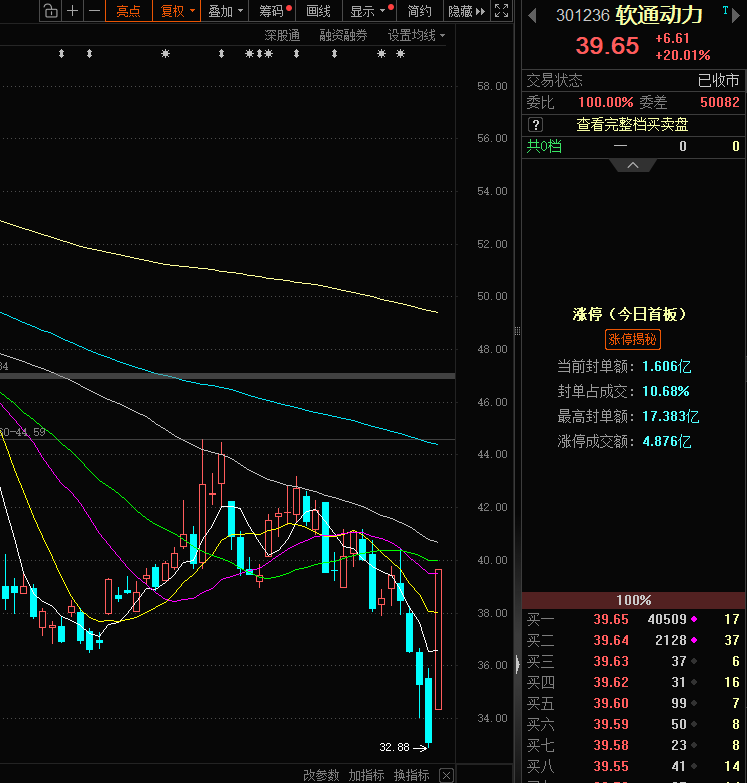747x783 pixels.
Task: Click the 58.00 price axis label
Action: coord(492,86)
